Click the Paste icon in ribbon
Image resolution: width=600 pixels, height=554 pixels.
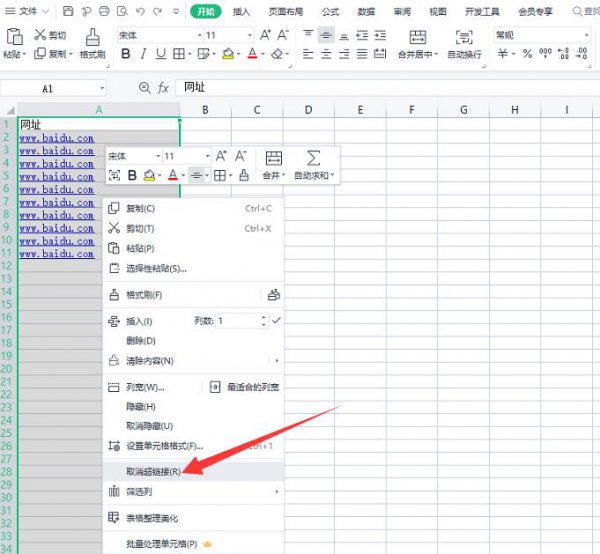[15, 37]
